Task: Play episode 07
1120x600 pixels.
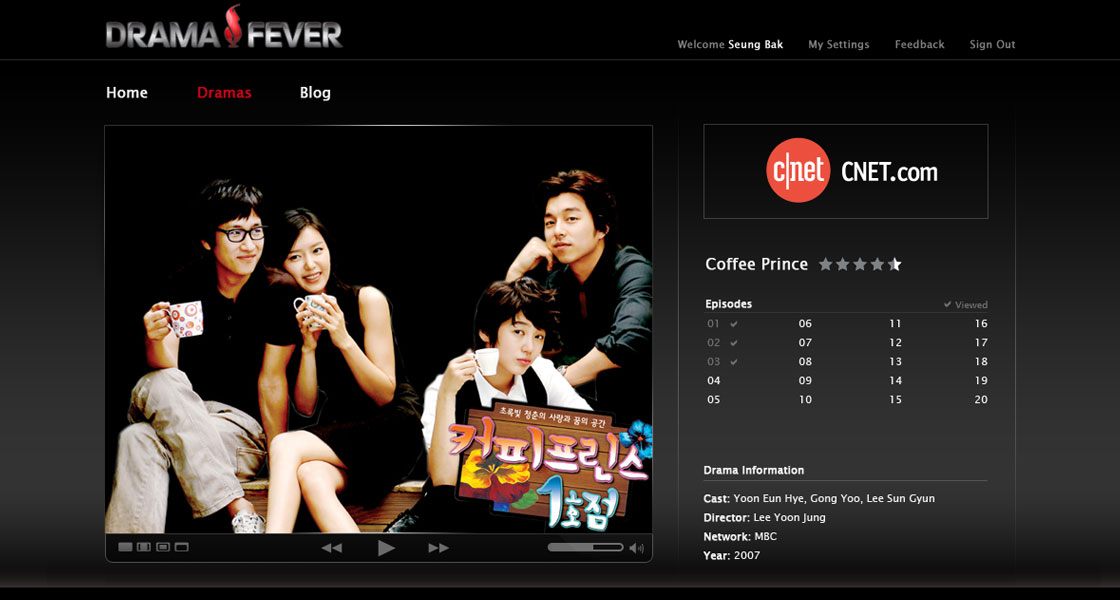Action: click(x=805, y=343)
